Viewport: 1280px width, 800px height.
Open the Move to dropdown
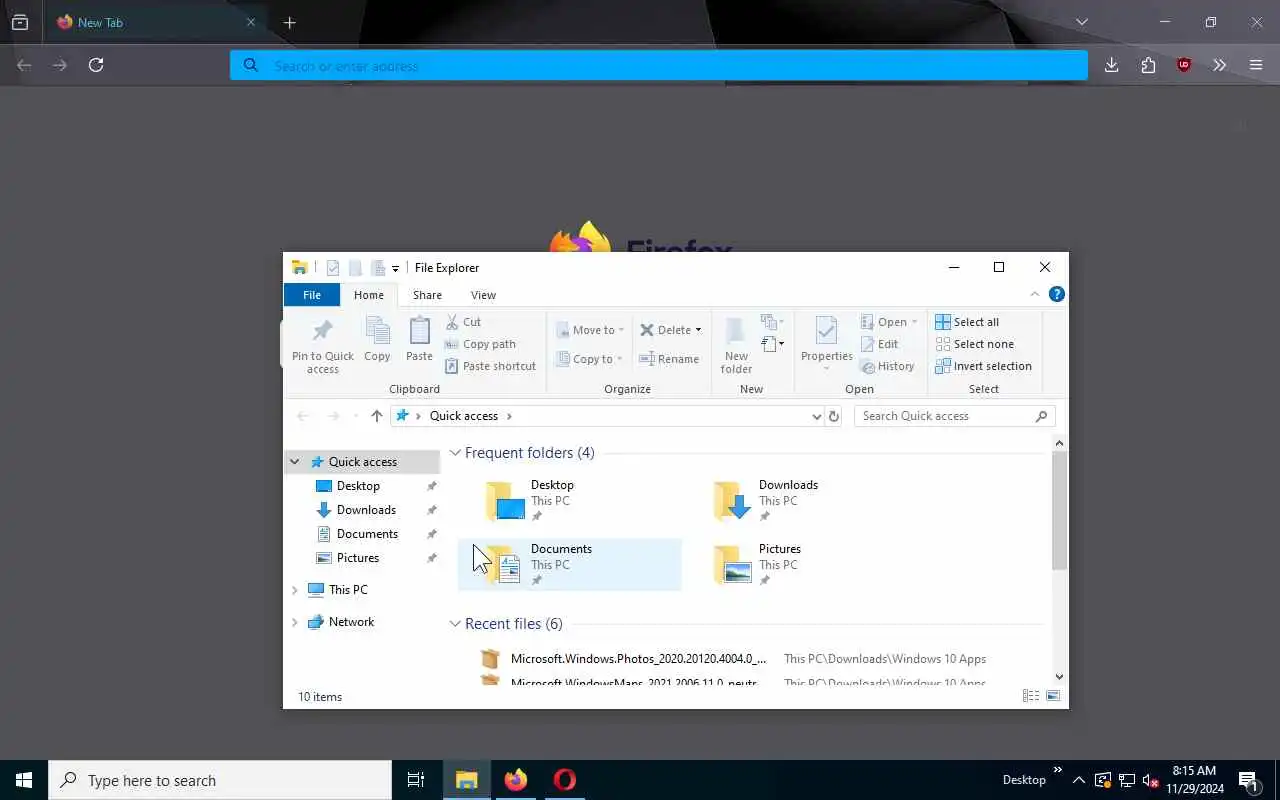(x=590, y=330)
